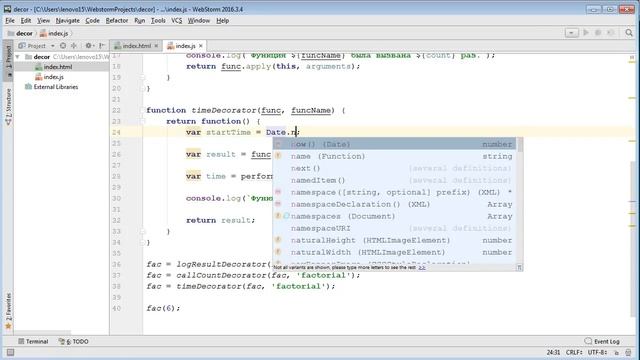Open the TODO tool window
Image resolution: width=640 pixels, height=360 pixels.
73,341
